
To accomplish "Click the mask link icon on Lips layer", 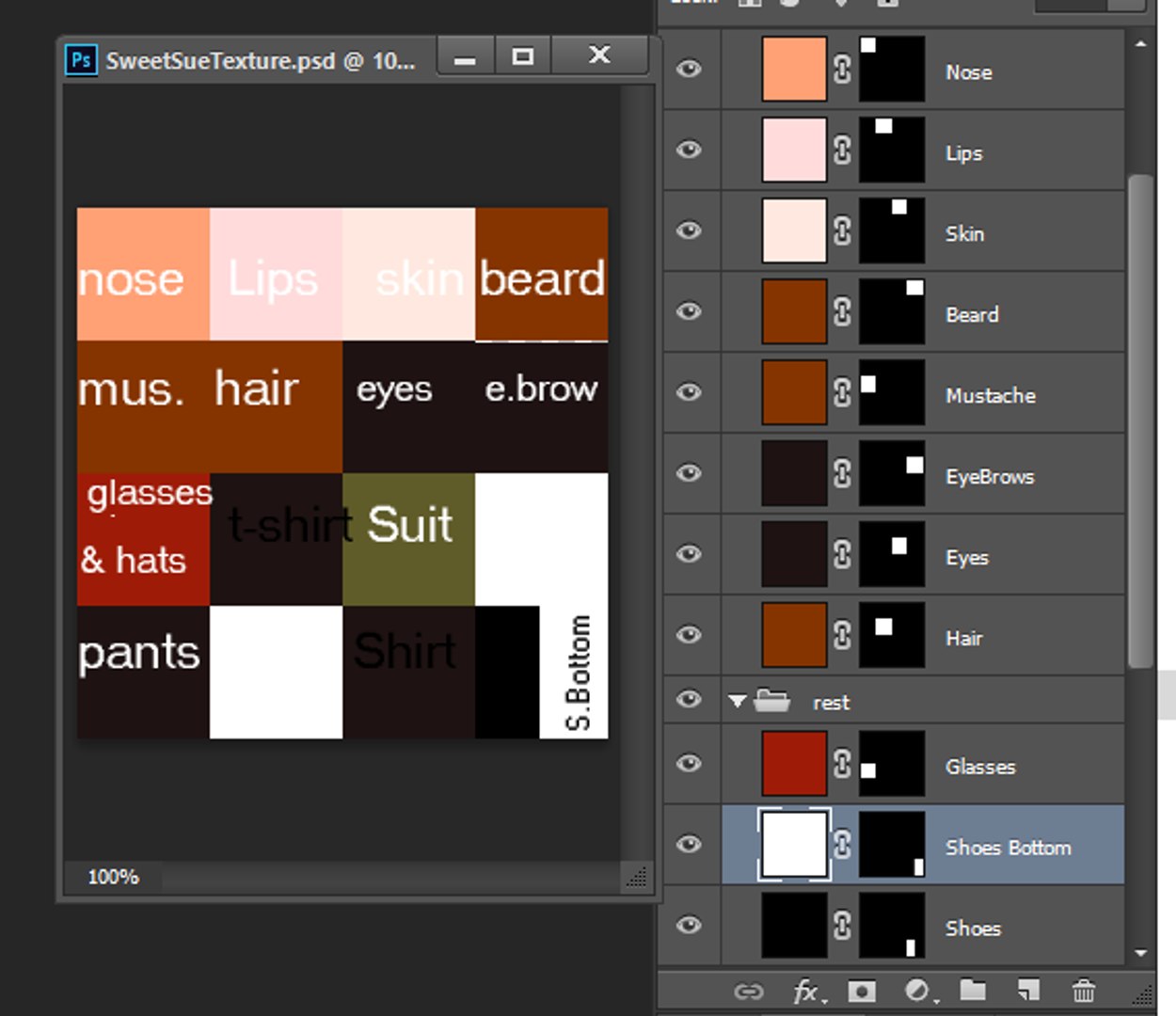I will pos(842,150).
